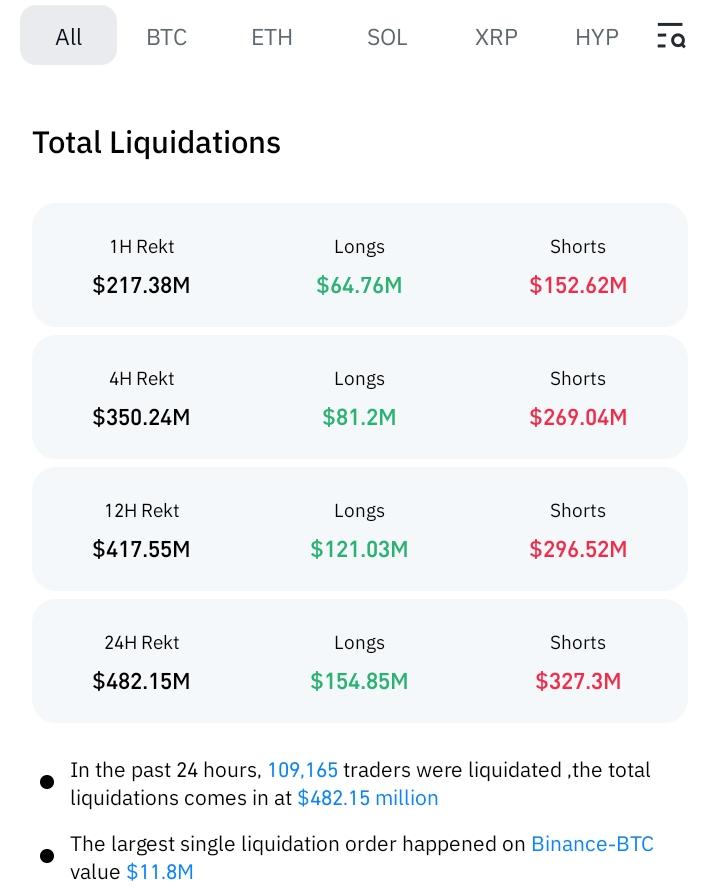Select the HYP tab
Viewport: 720px width, 894px height.
[596, 36]
